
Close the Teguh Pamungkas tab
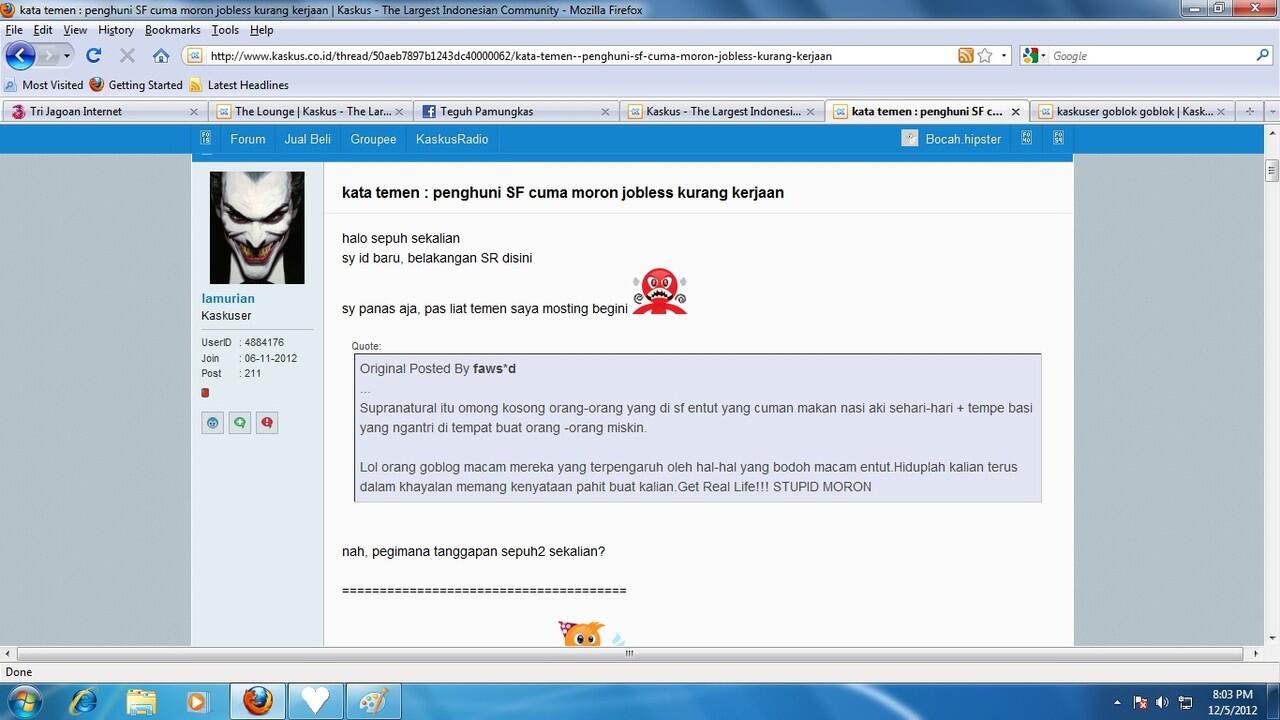tap(605, 112)
